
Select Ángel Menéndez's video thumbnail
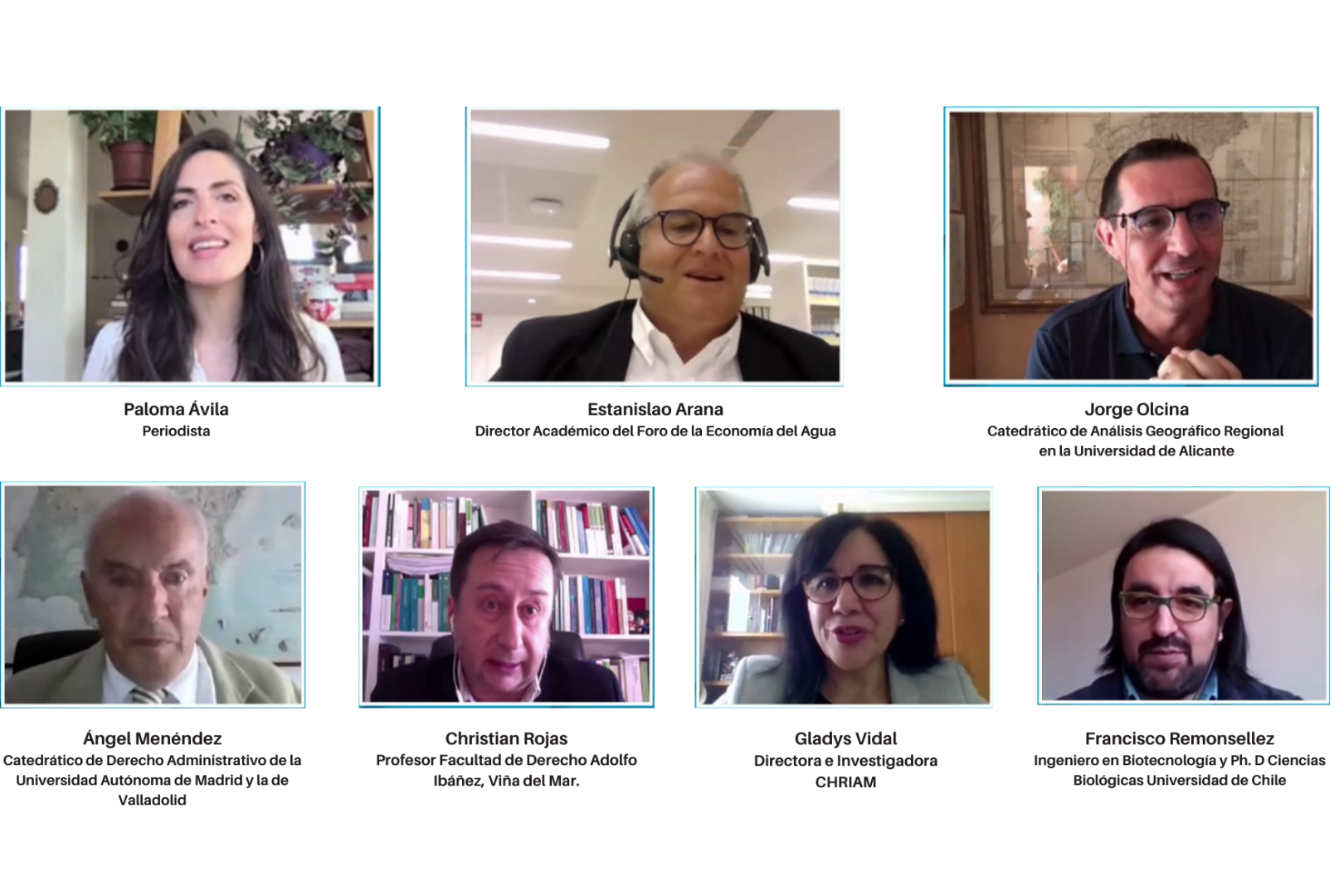(x=153, y=595)
